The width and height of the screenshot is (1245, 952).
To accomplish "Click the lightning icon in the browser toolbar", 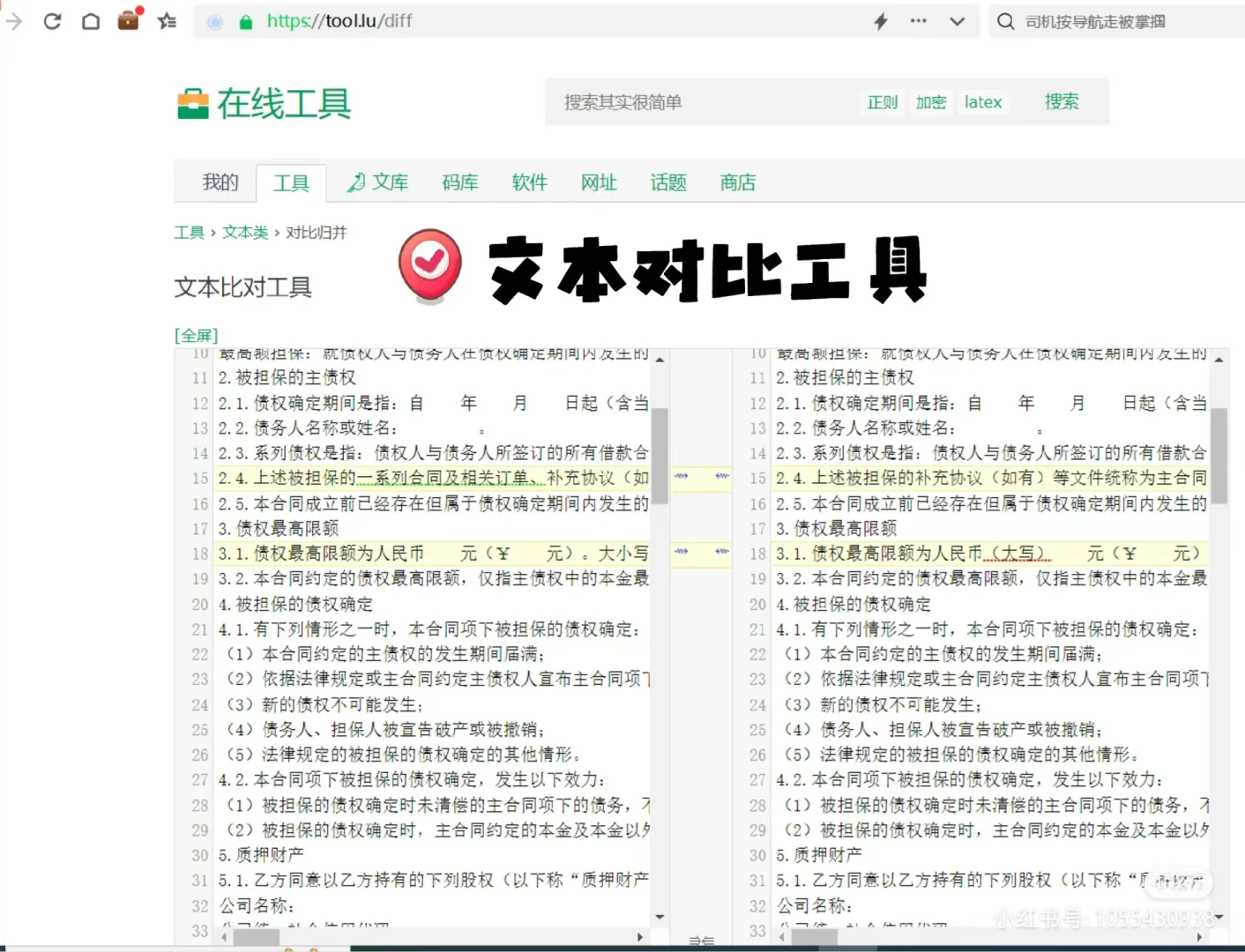I will coord(880,21).
